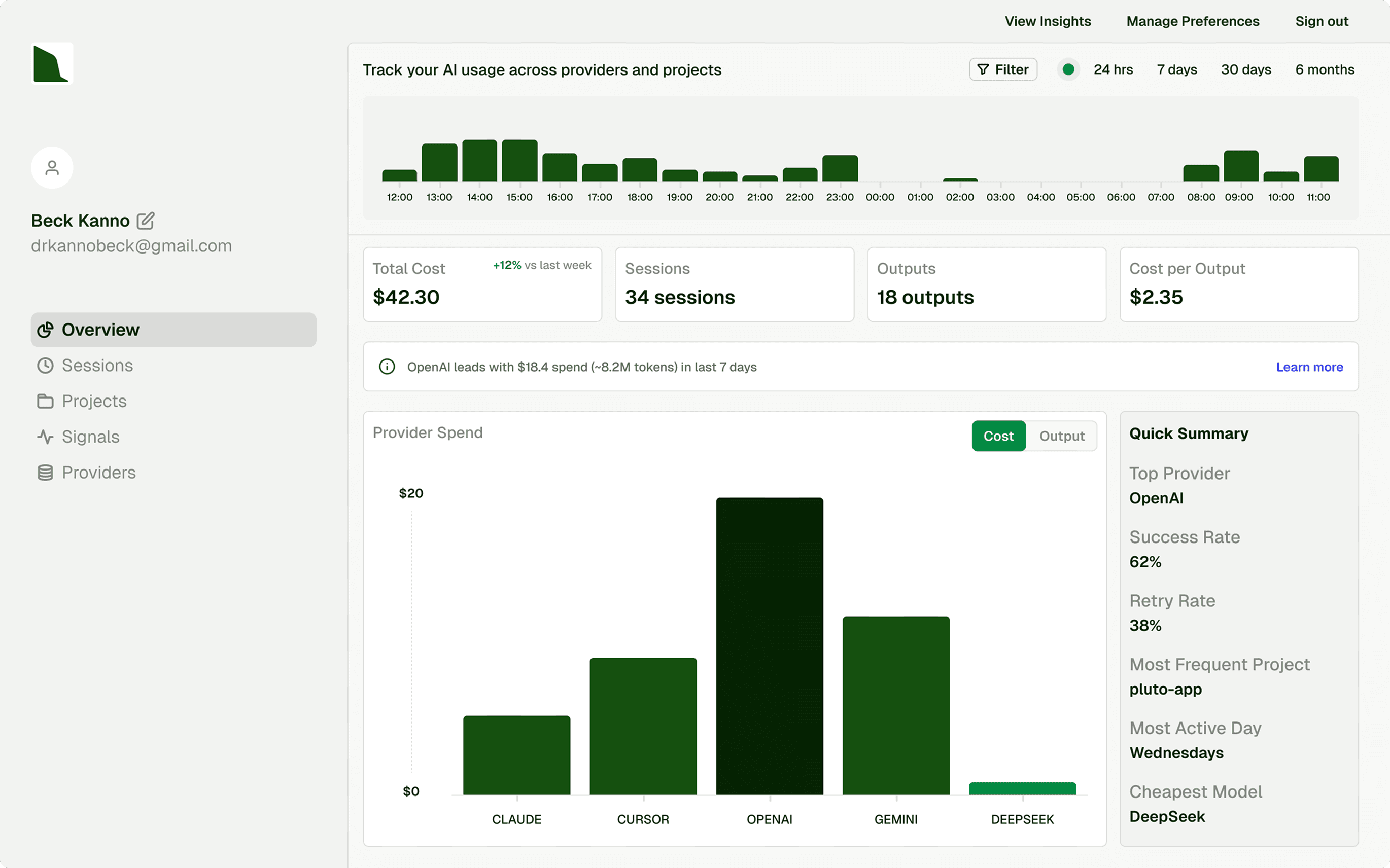This screenshot has height=868, width=1390.
Task: Click the Beck Kanno name text
Action: click(81, 221)
